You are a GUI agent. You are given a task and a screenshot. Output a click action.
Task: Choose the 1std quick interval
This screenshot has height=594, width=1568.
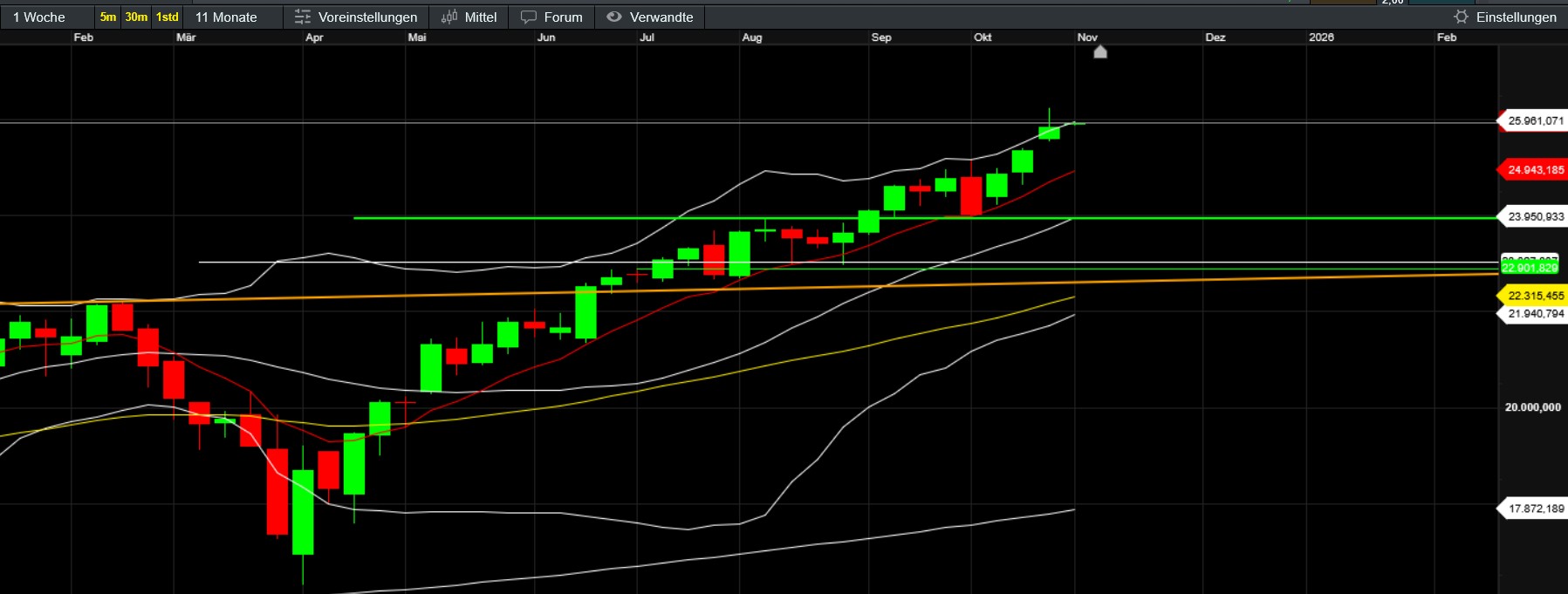(x=167, y=17)
